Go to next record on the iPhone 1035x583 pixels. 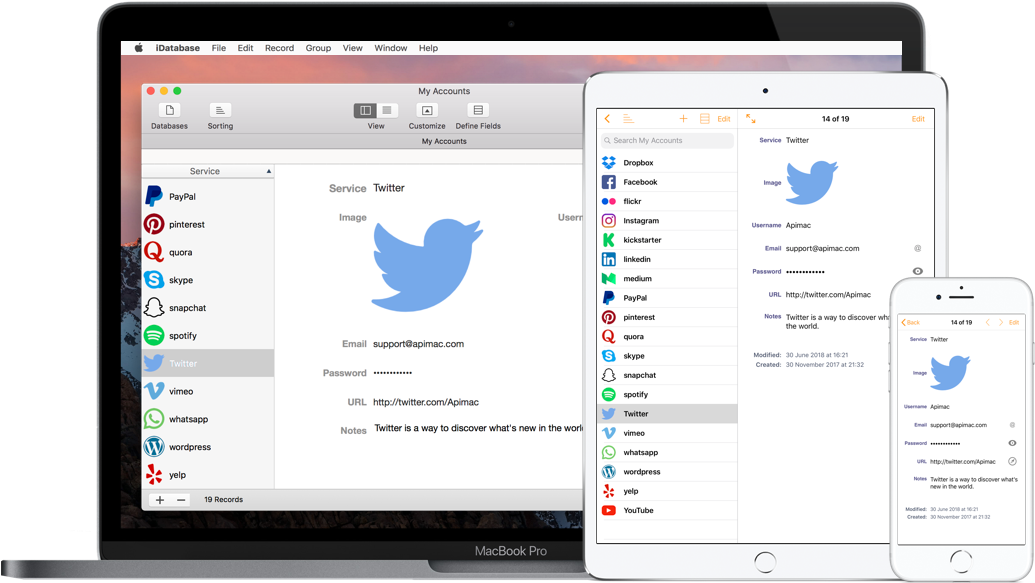(1001, 322)
